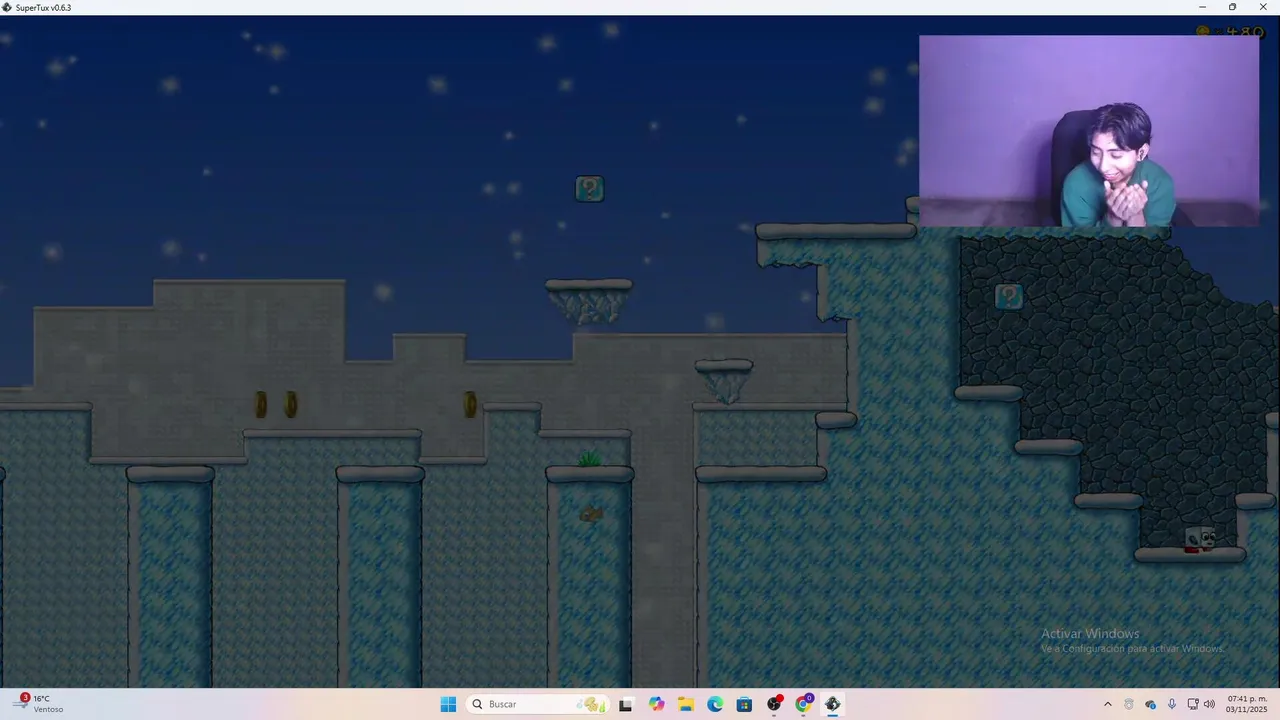Click the coin counter icon at top right

tap(1203, 32)
